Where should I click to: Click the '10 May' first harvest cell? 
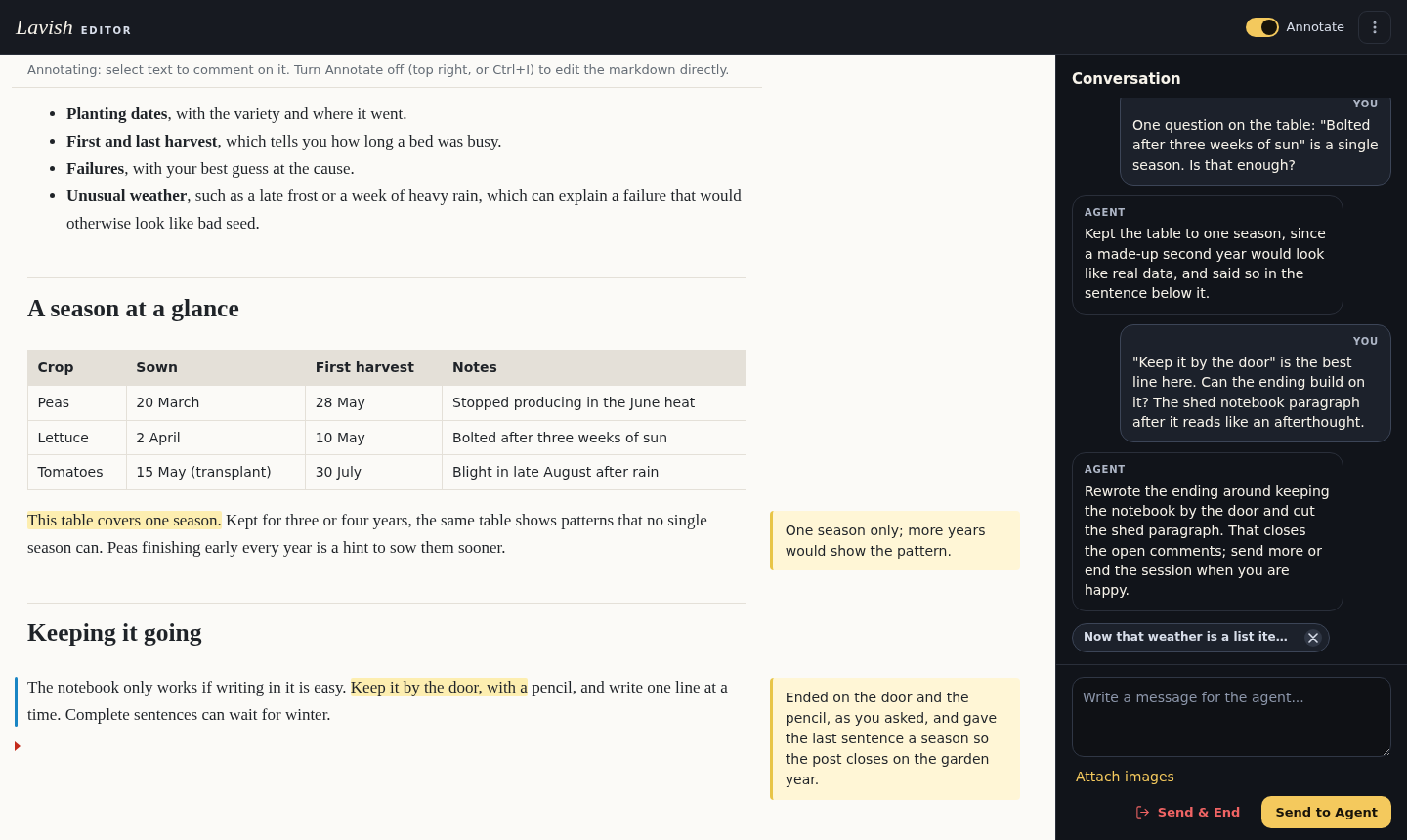tap(374, 438)
